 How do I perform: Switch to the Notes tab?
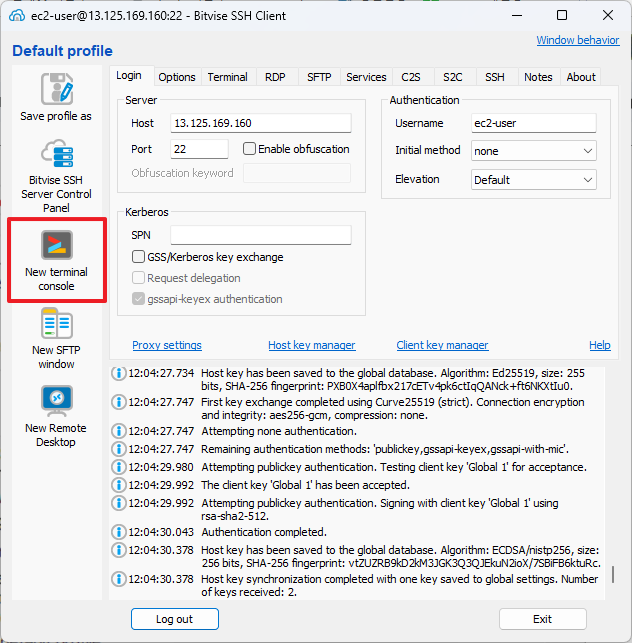[538, 77]
